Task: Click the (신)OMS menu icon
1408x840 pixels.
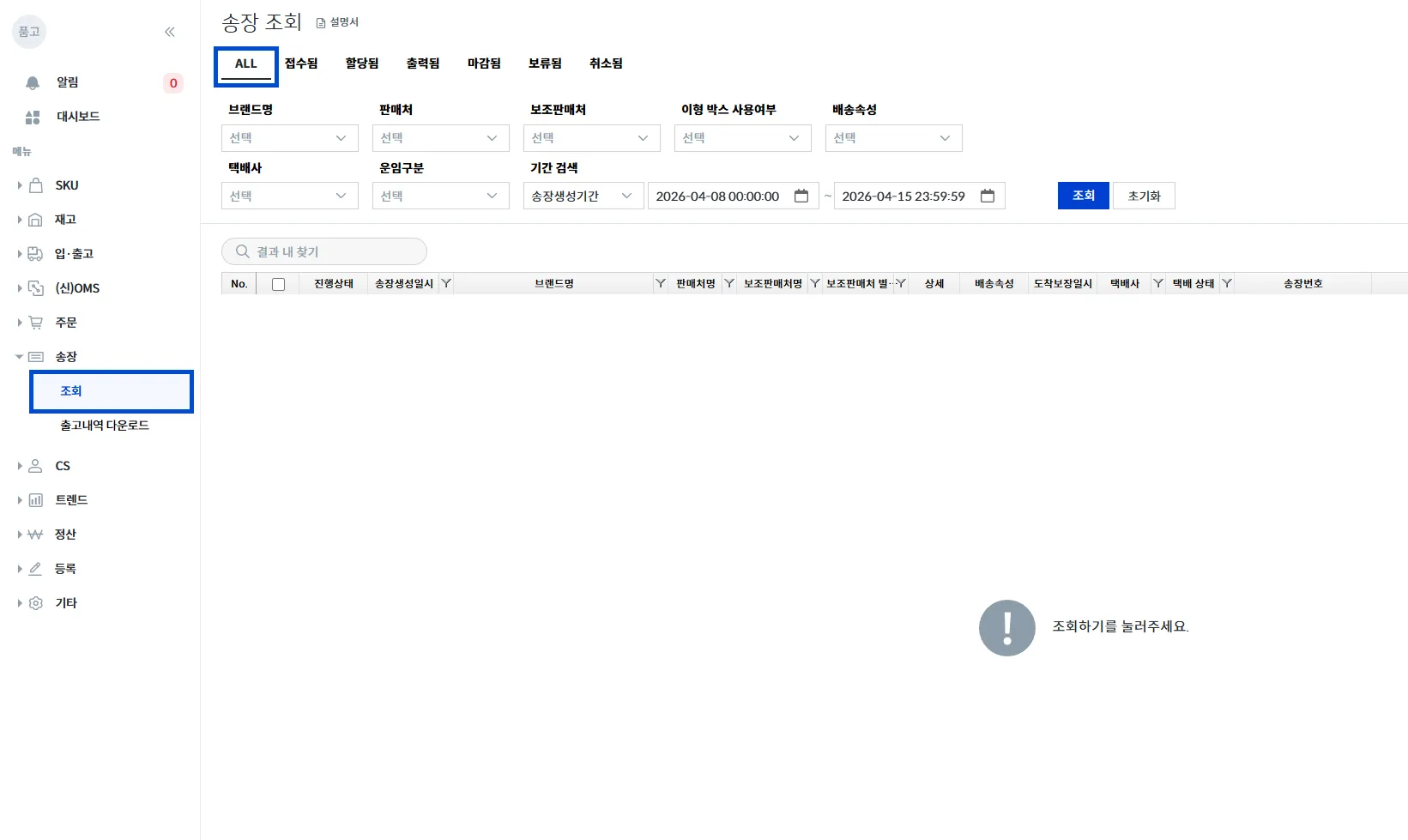Action: coord(35,288)
